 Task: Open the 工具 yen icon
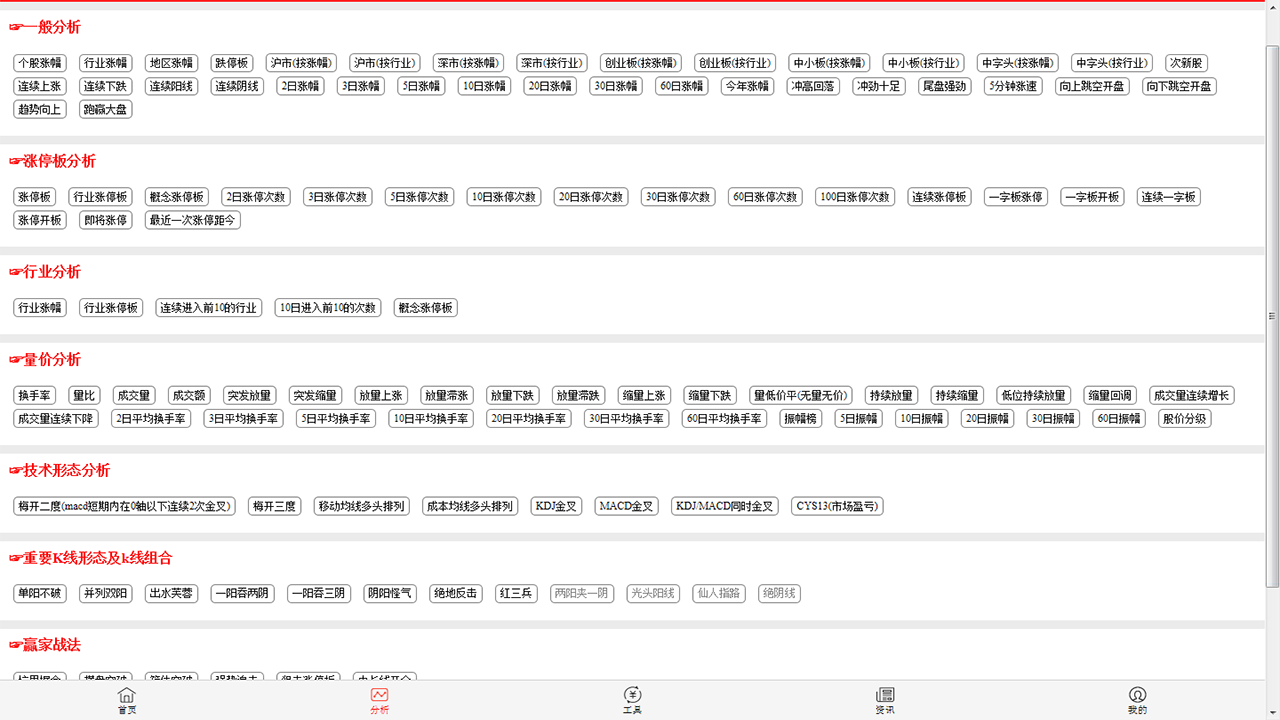click(x=632, y=700)
